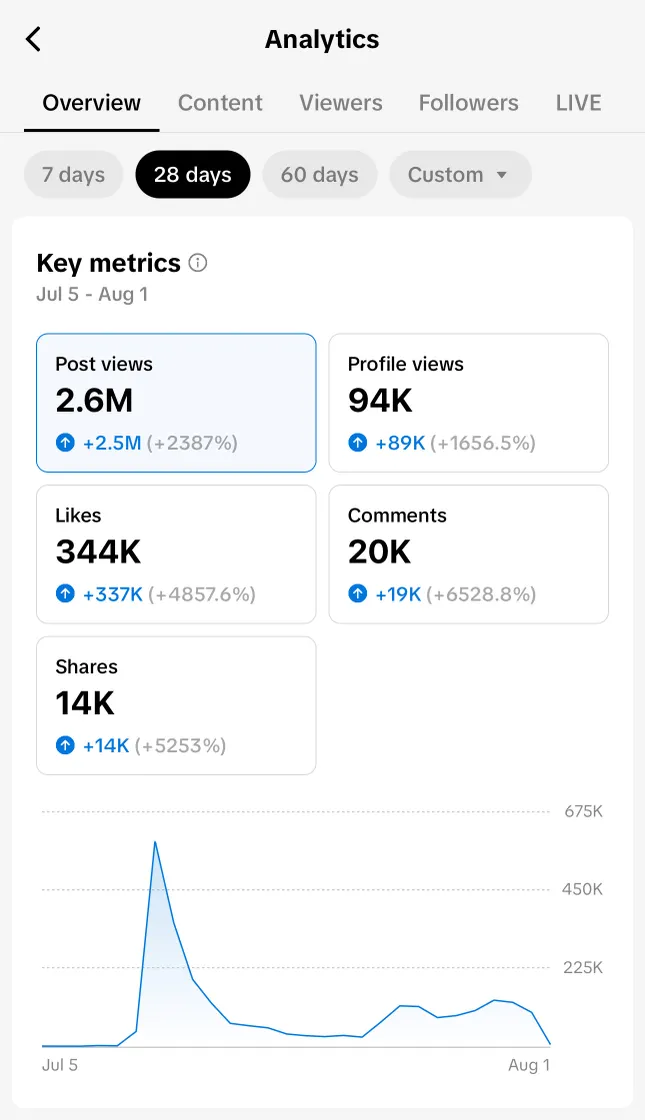Screen dimensions: 645x1120
Task: Select the 60 days range
Action: [319, 175]
